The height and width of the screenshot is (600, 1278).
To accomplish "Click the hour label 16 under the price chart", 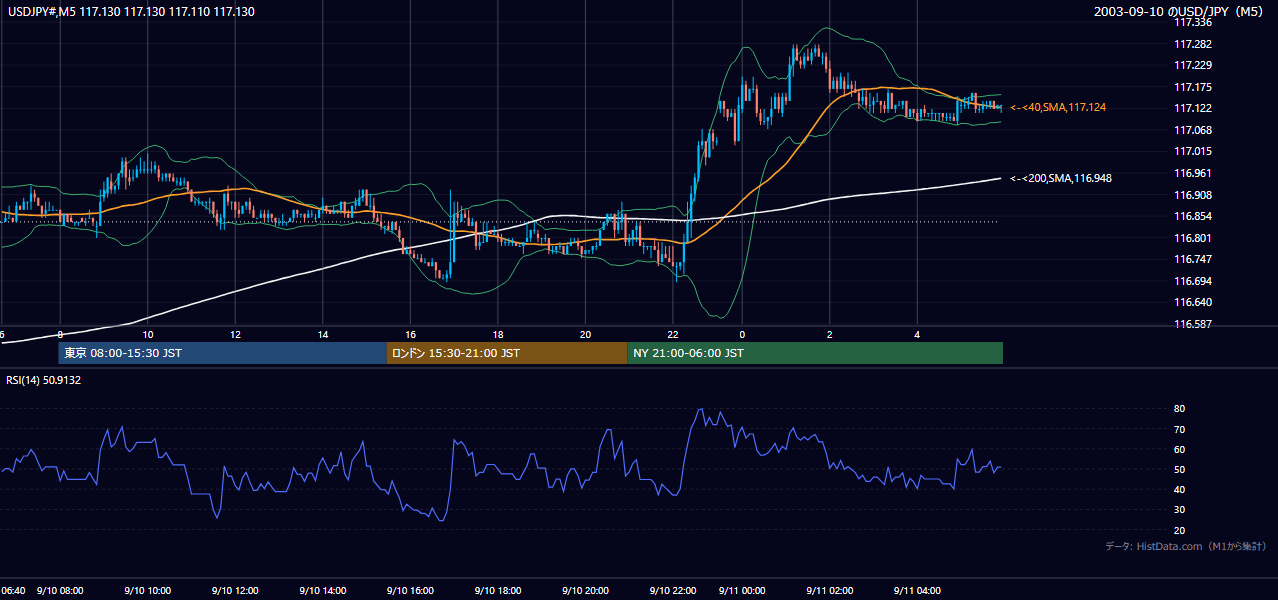I will point(410,334).
